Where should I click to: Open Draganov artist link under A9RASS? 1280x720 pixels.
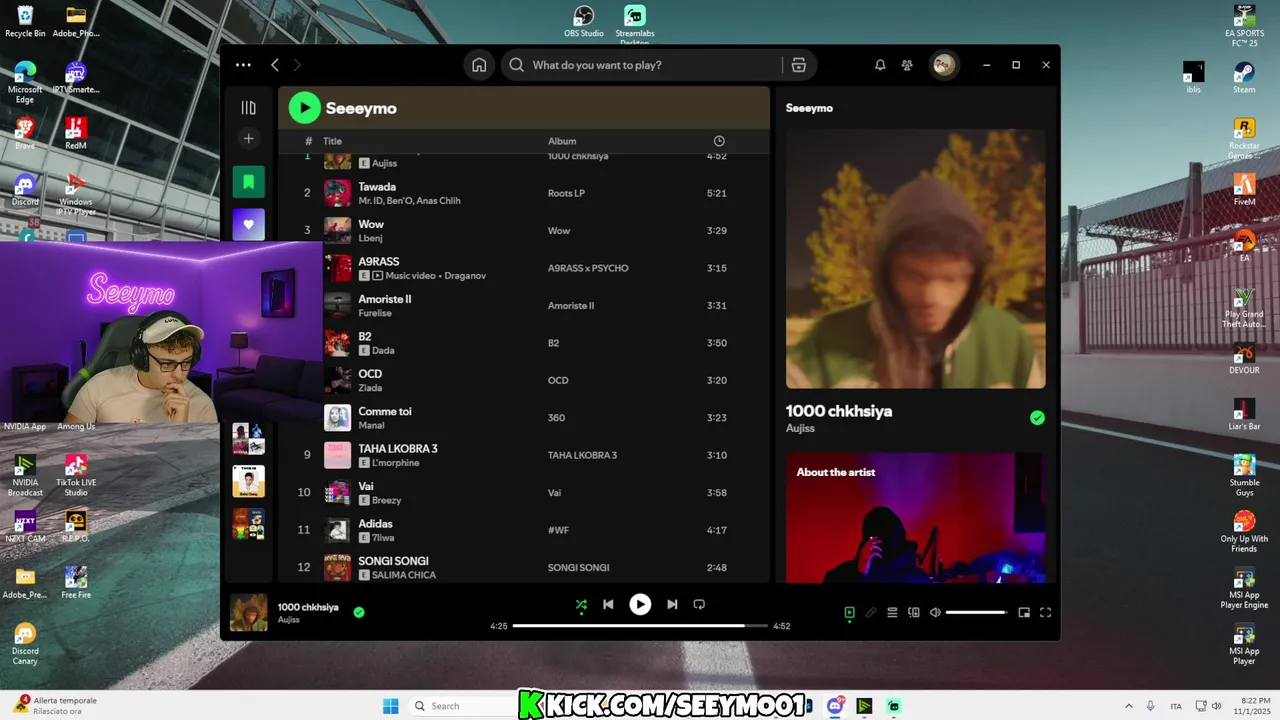pos(464,276)
